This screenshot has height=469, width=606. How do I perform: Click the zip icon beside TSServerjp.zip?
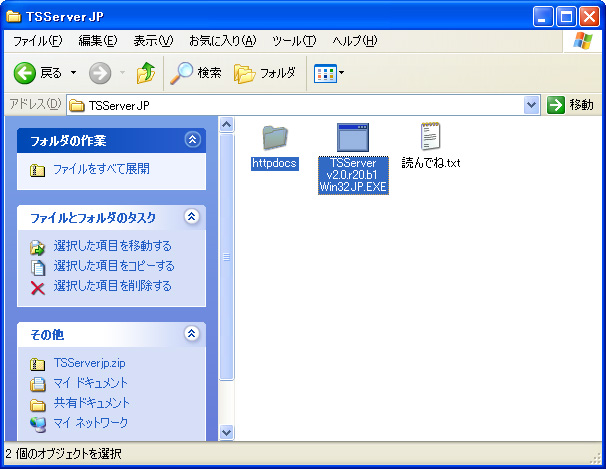[37, 364]
